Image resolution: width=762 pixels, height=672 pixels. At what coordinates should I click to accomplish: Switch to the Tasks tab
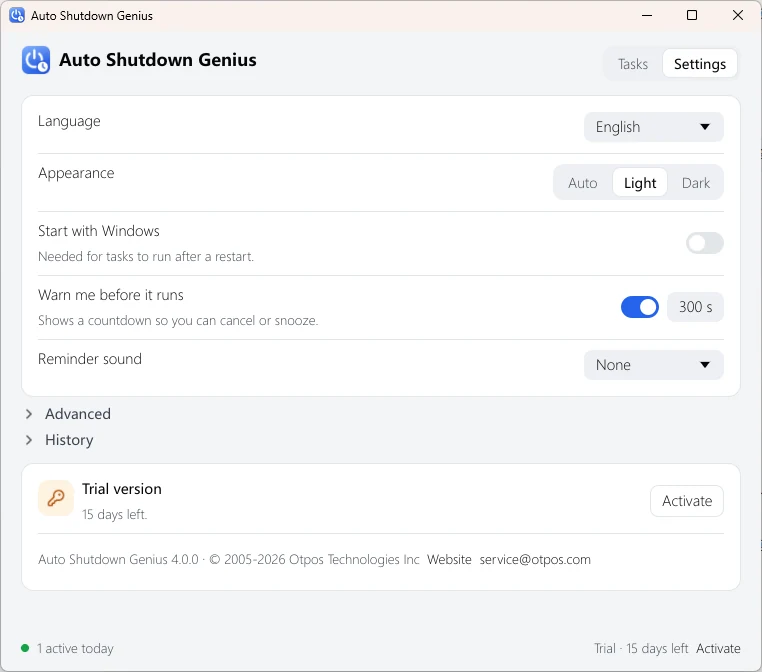tap(633, 64)
